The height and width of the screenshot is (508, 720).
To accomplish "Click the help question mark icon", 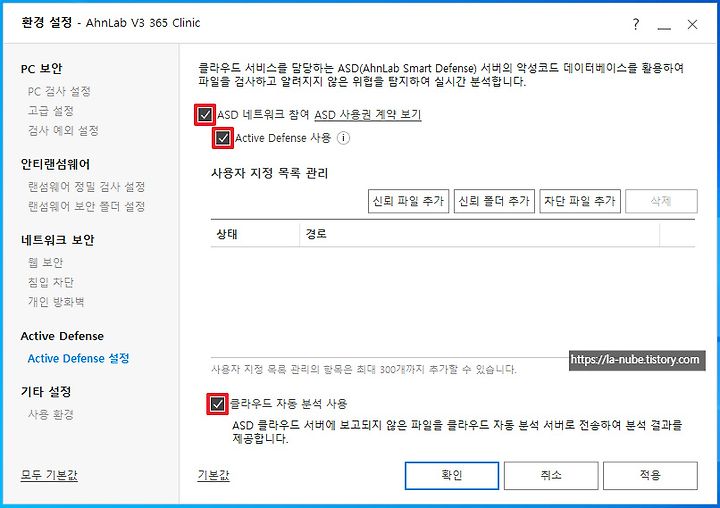I will 636,24.
